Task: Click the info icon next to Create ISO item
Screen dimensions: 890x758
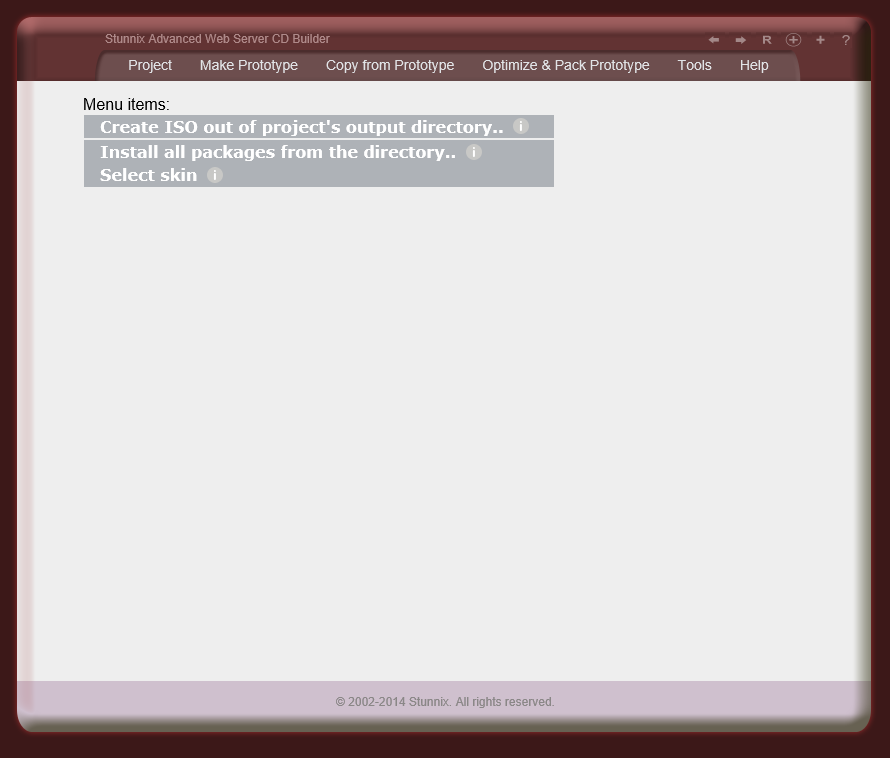Action: tap(520, 127)
